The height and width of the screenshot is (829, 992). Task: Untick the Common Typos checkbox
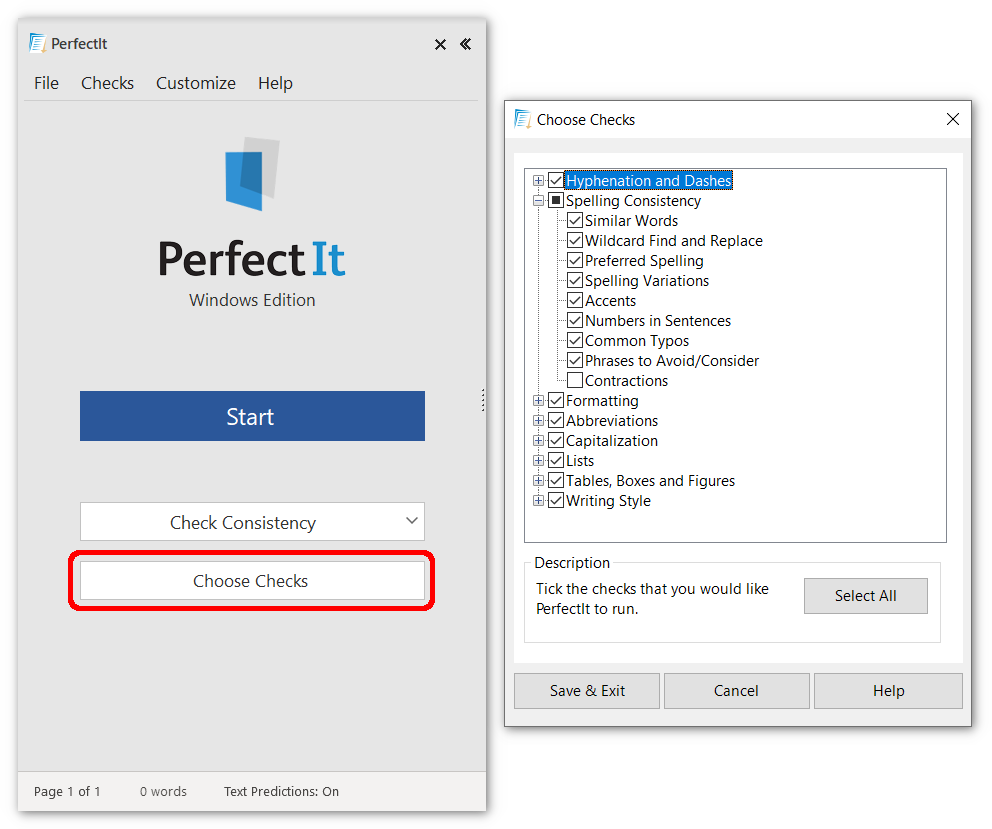[x=575, y=340]
